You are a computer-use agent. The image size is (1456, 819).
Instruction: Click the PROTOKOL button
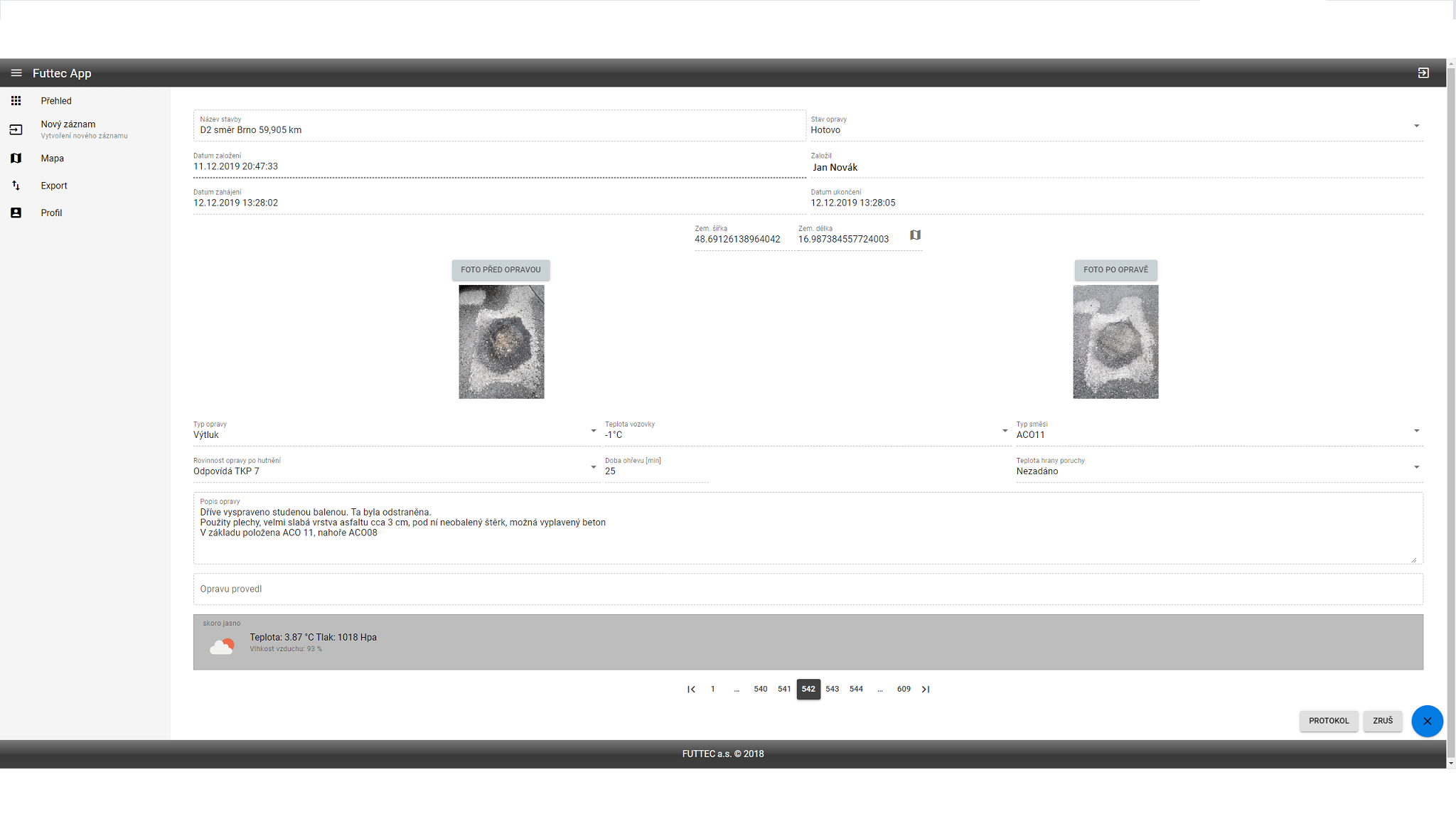1329,721
